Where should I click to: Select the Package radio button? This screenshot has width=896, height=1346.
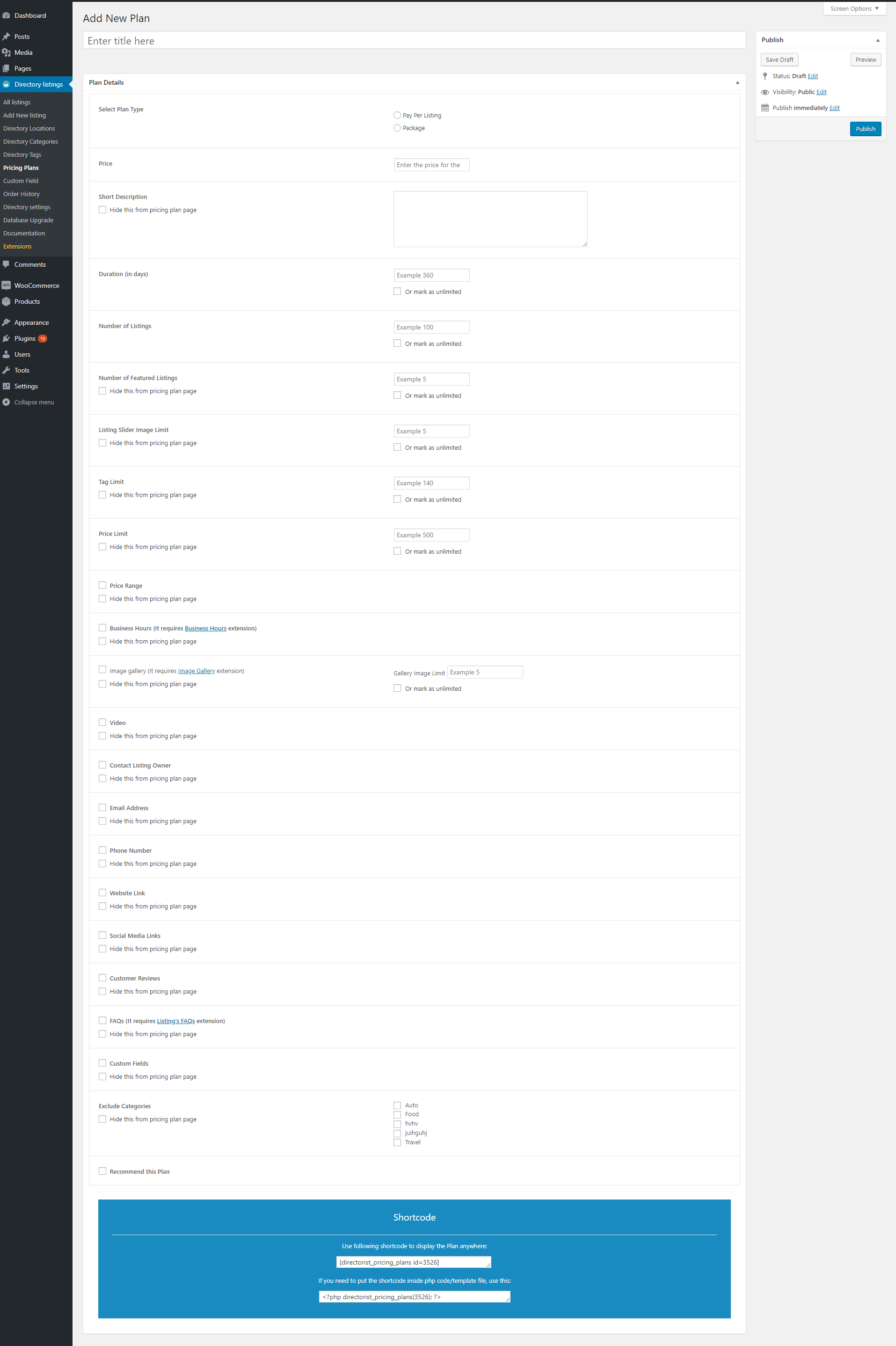click(x=397, y=128)
